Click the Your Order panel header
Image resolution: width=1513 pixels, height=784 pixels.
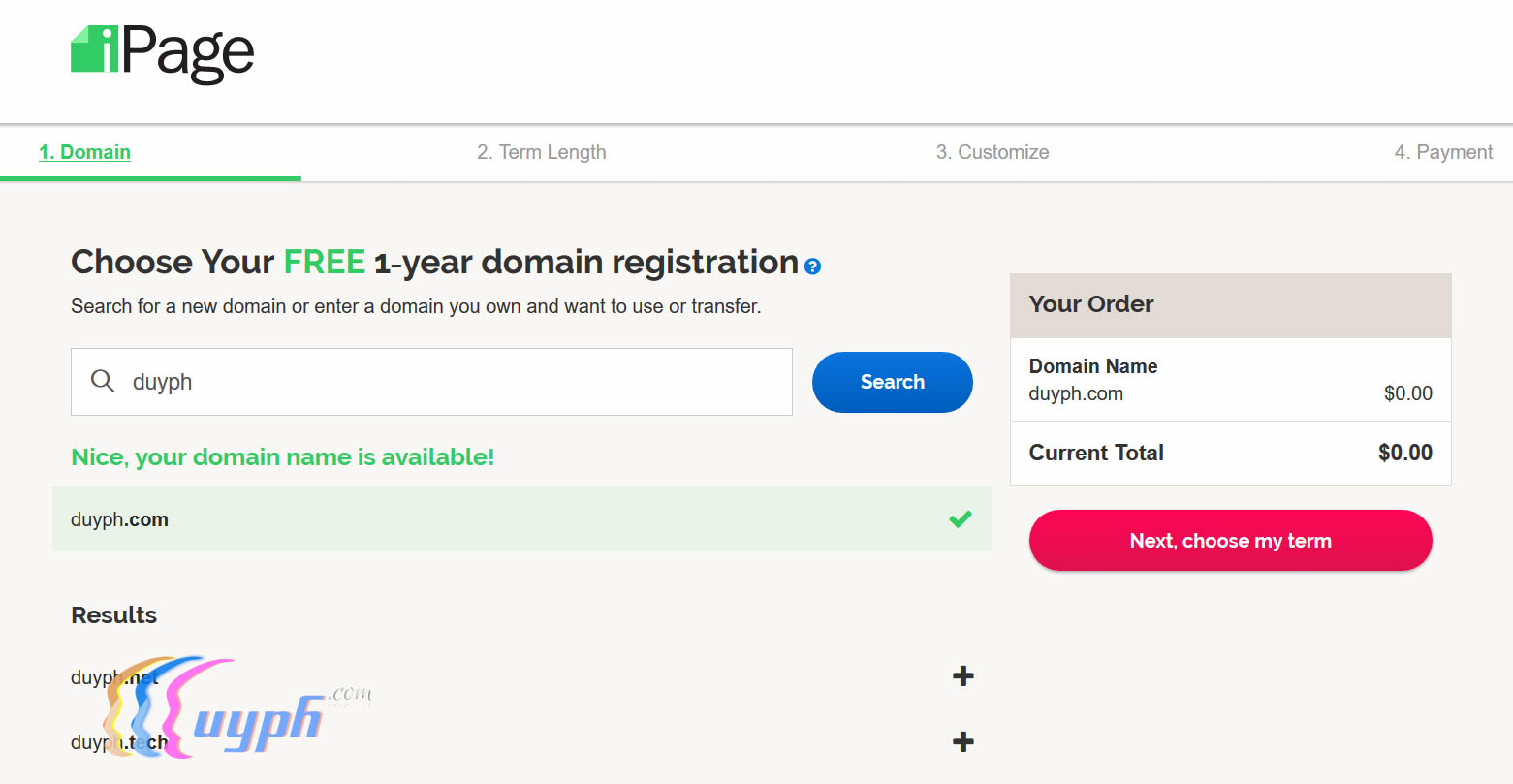[x=1230, y=304]
